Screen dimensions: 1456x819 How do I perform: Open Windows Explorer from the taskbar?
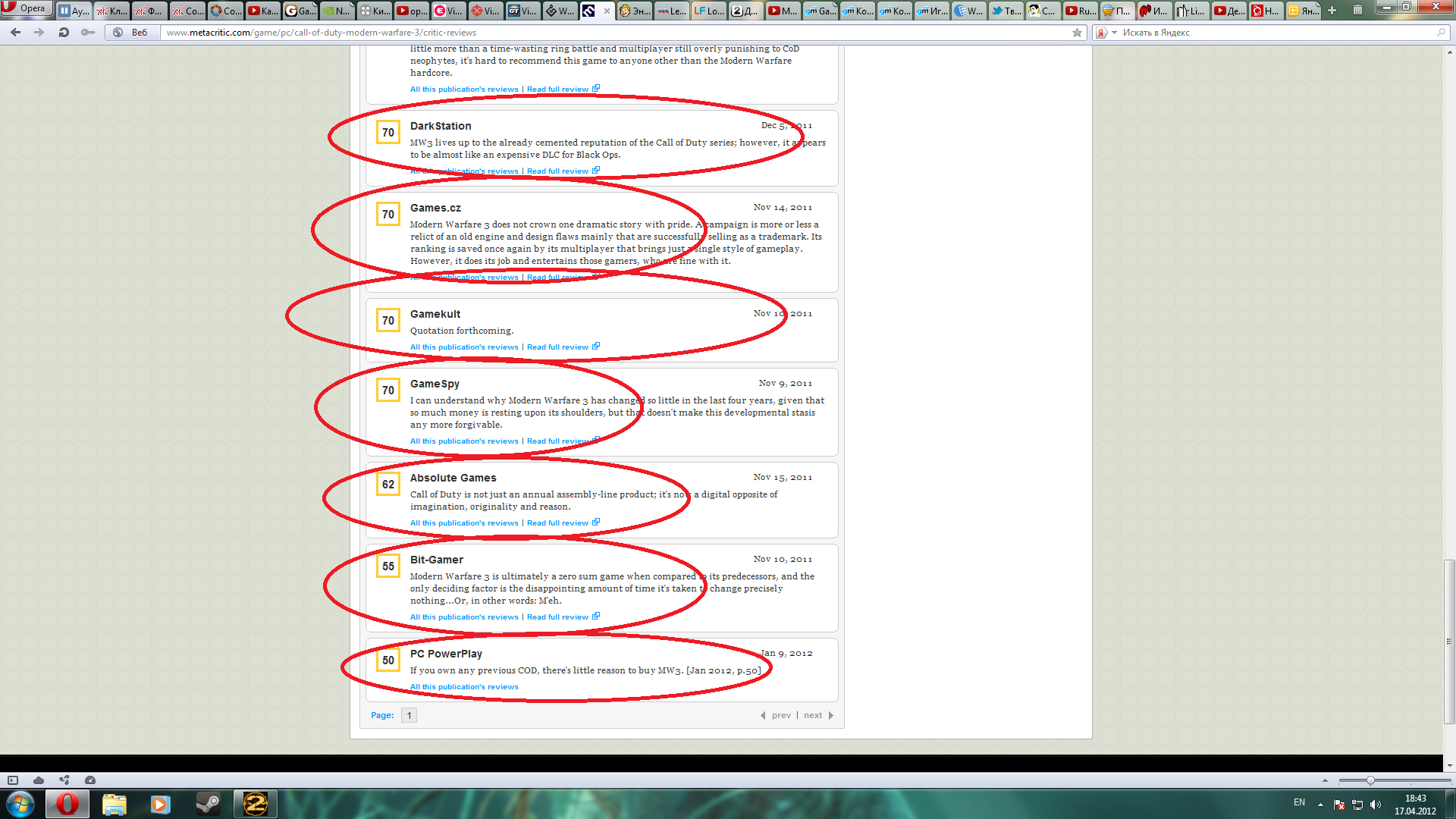pyautogui.click(x=115, y=804)
